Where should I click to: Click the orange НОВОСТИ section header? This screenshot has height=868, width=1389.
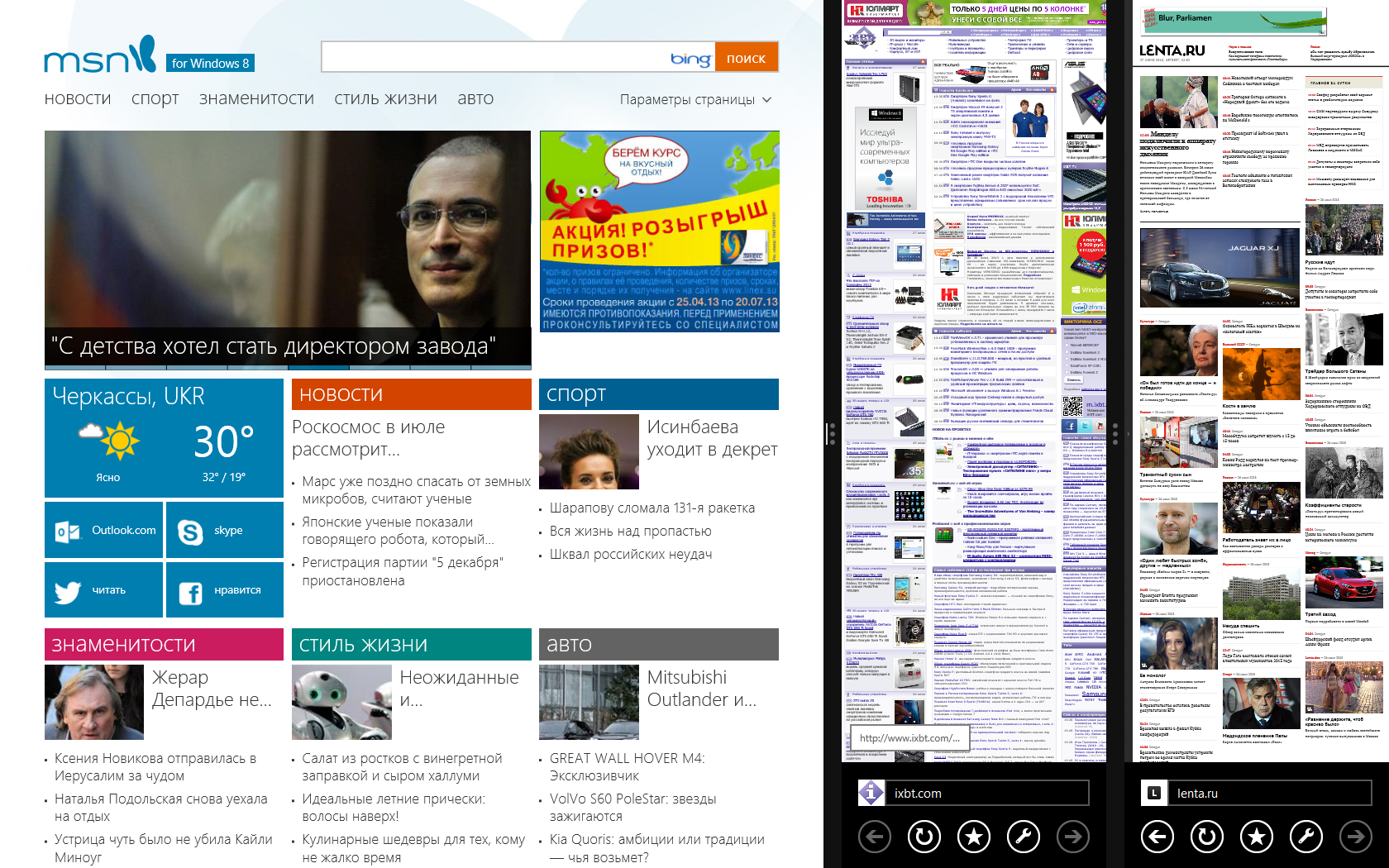[412, 394]
